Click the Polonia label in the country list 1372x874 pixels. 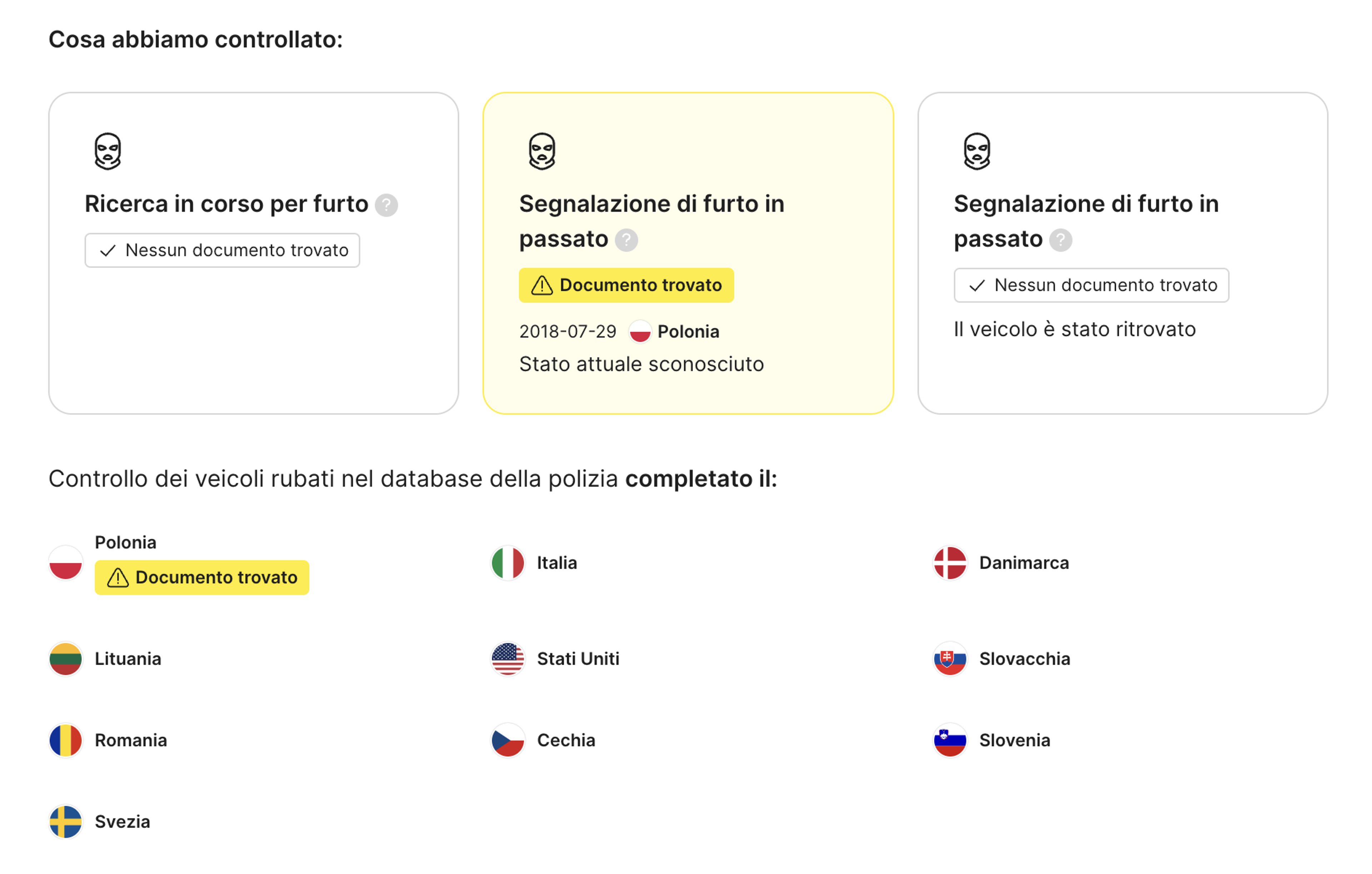pos(126,542)
